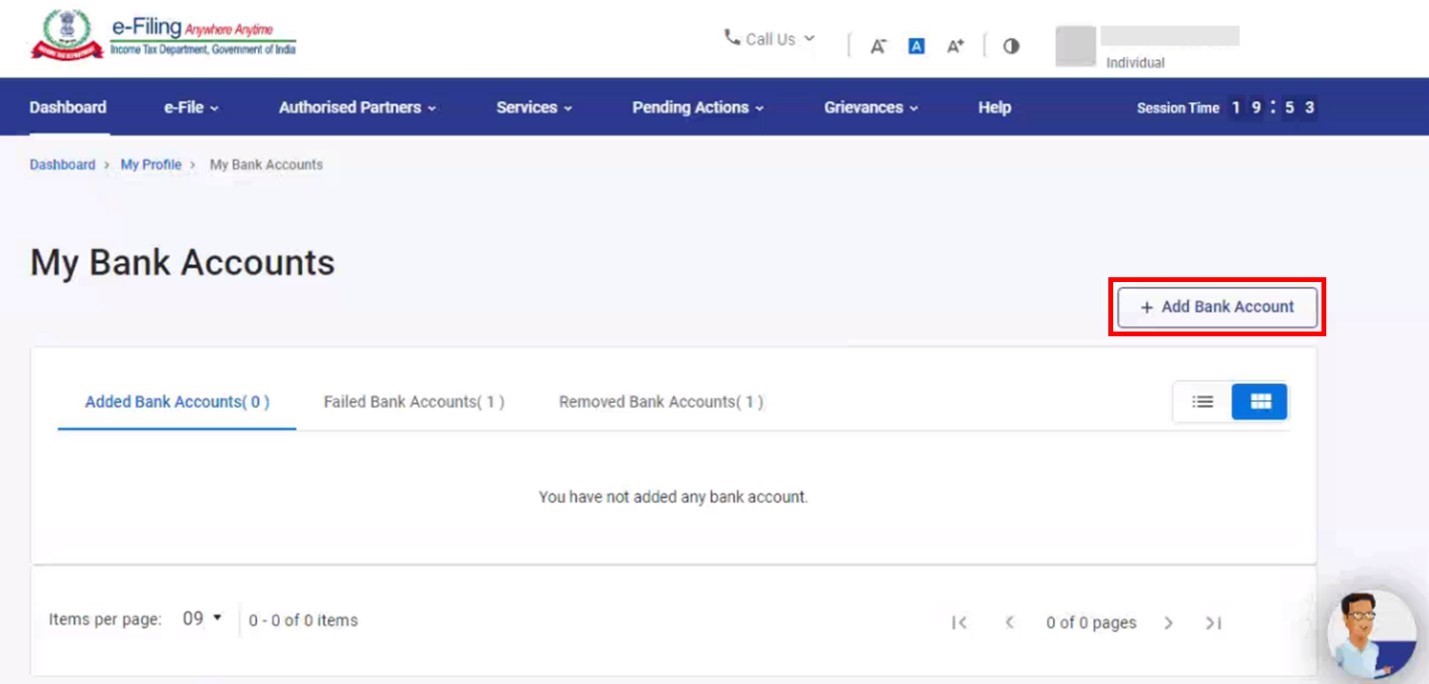This screenshot has height=684, width=1429.
Task: Open the Failed Bank Accounts tab
Action: 413,402
